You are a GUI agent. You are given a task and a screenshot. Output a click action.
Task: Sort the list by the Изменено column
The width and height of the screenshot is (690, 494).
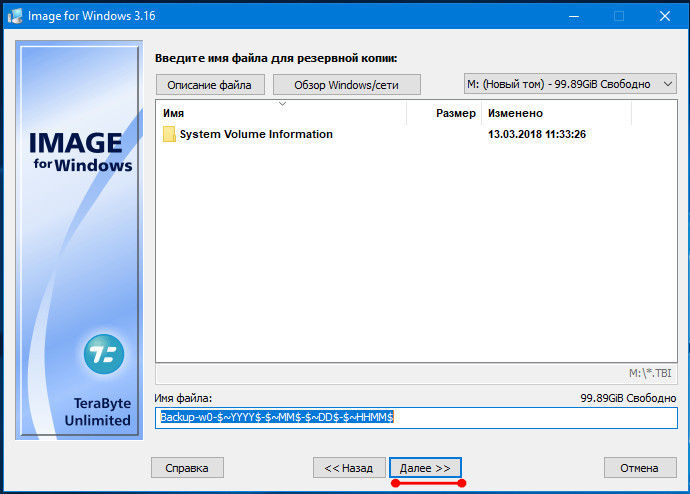[x=515, y=113]
